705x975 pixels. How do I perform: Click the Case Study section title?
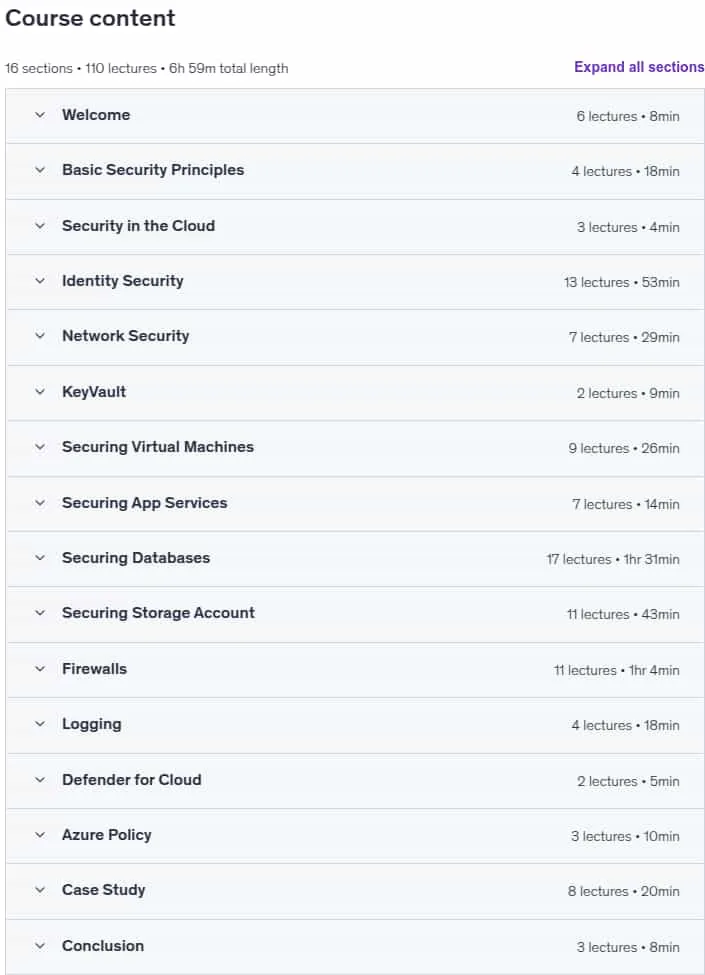103,890
